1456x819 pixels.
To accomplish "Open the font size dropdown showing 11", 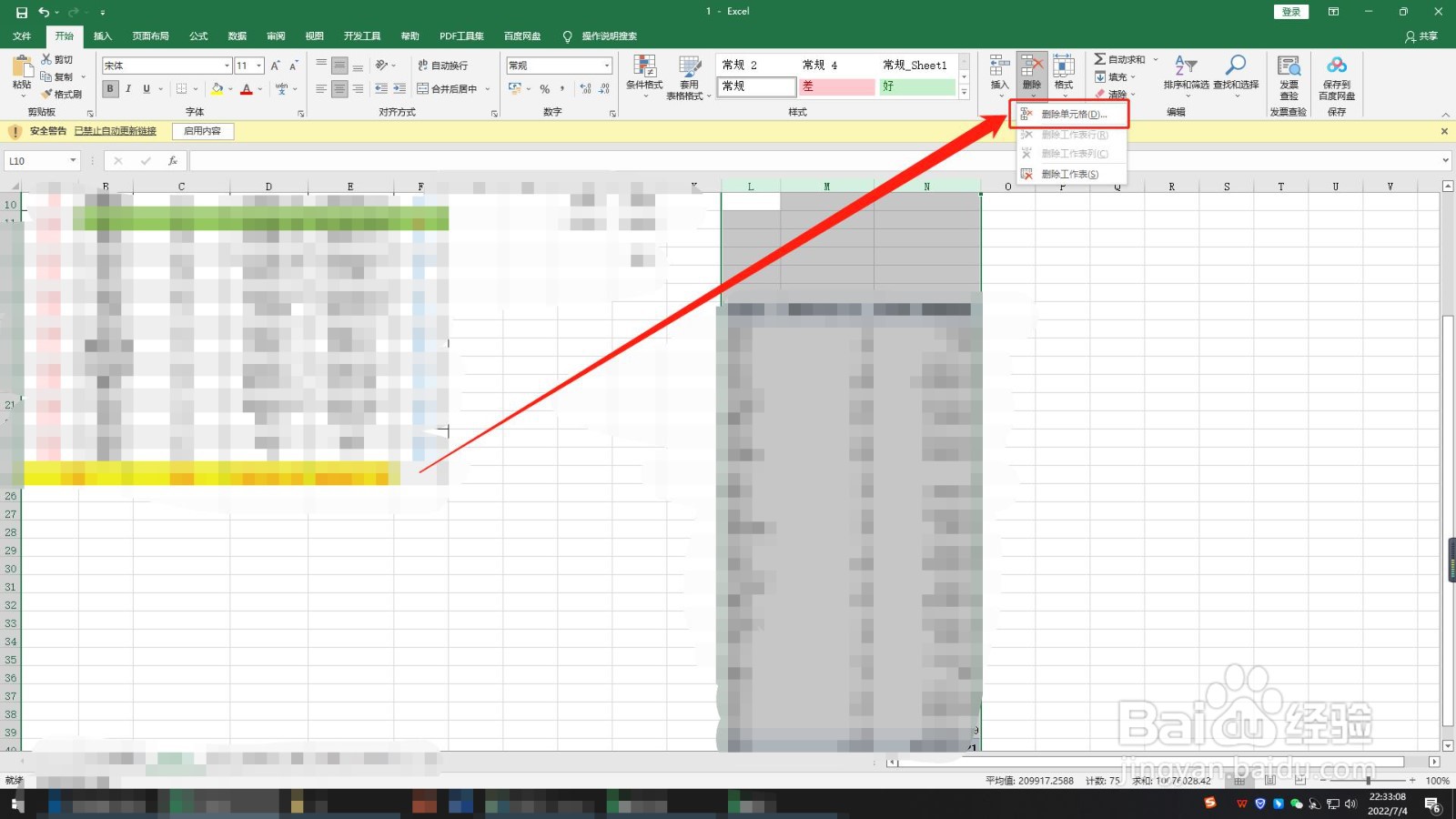I will coord(259,66).
